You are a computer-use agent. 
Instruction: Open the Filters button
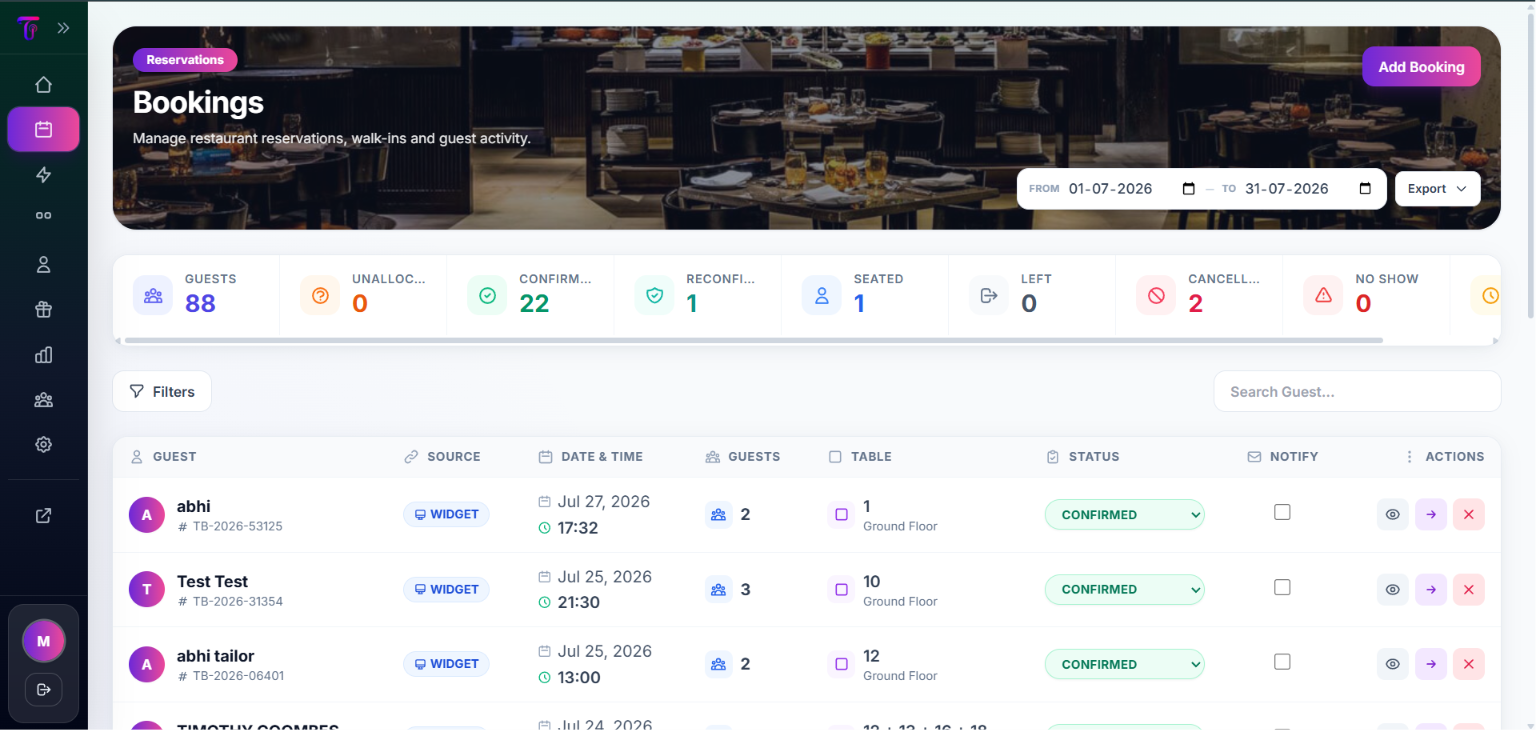point(162,391)
